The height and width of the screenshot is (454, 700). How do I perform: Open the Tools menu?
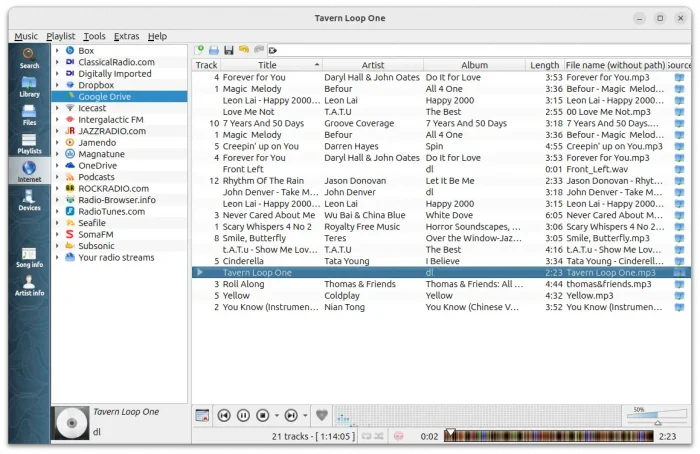click(95, 36)
